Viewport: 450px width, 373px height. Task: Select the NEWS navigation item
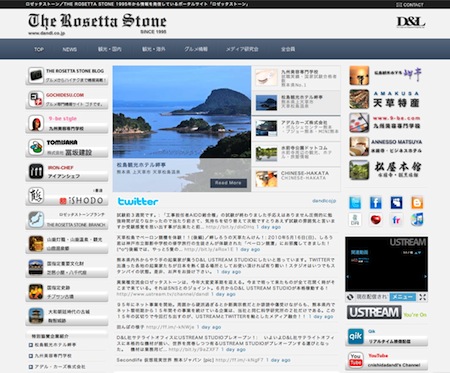[x=70, y=49]
